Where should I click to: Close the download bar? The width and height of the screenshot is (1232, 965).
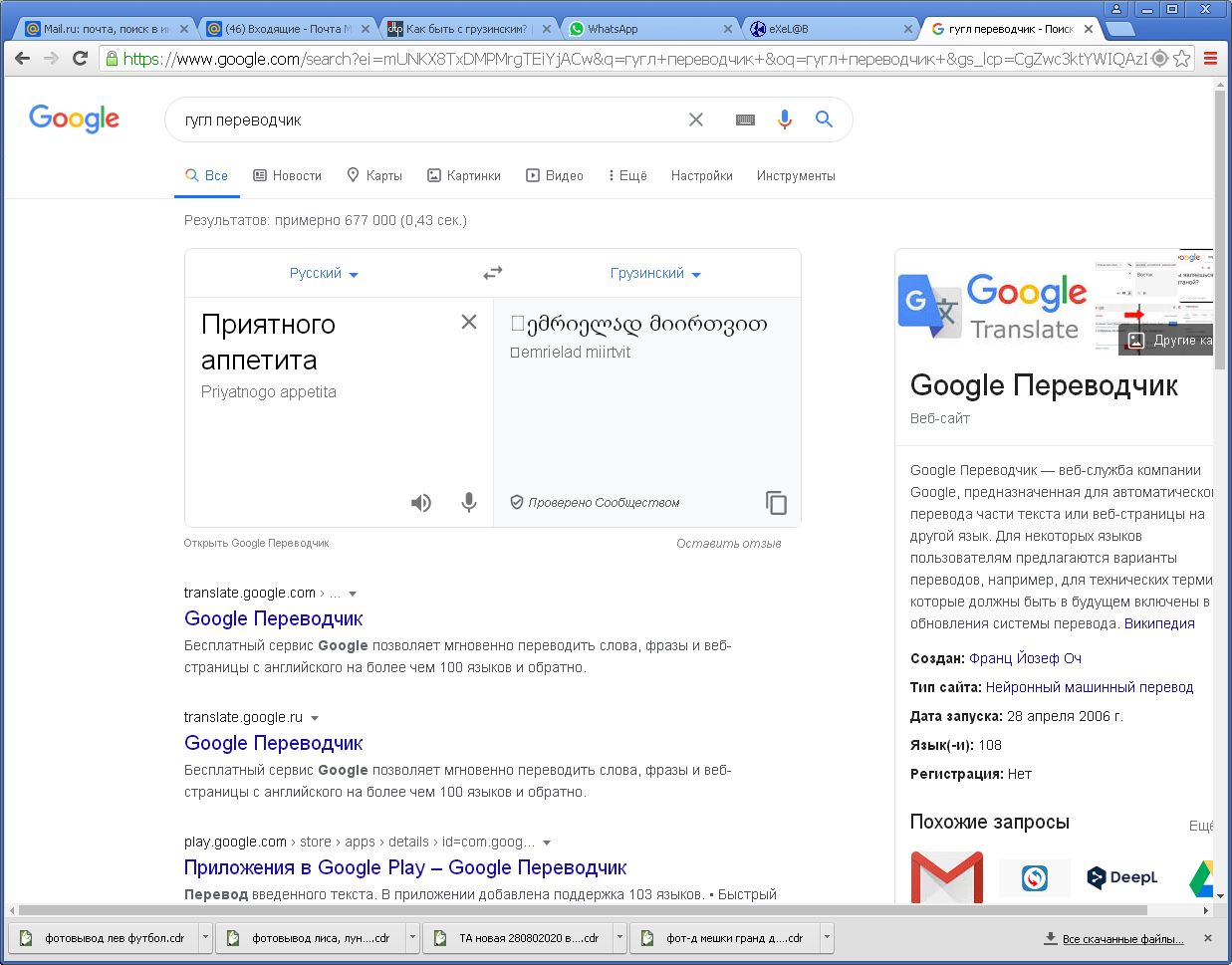1208,938
